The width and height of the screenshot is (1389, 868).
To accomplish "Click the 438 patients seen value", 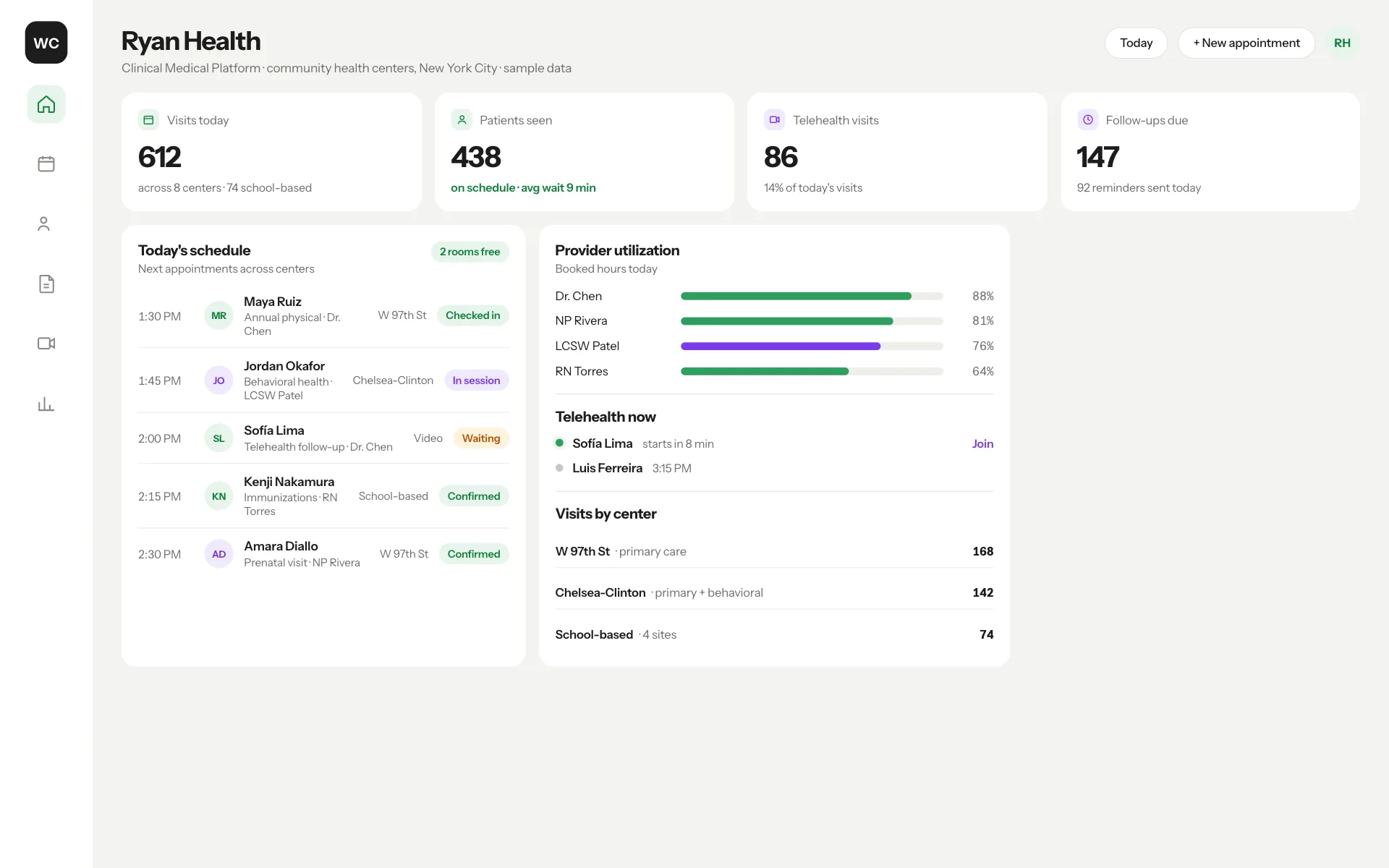I will (x=476, y=157).
